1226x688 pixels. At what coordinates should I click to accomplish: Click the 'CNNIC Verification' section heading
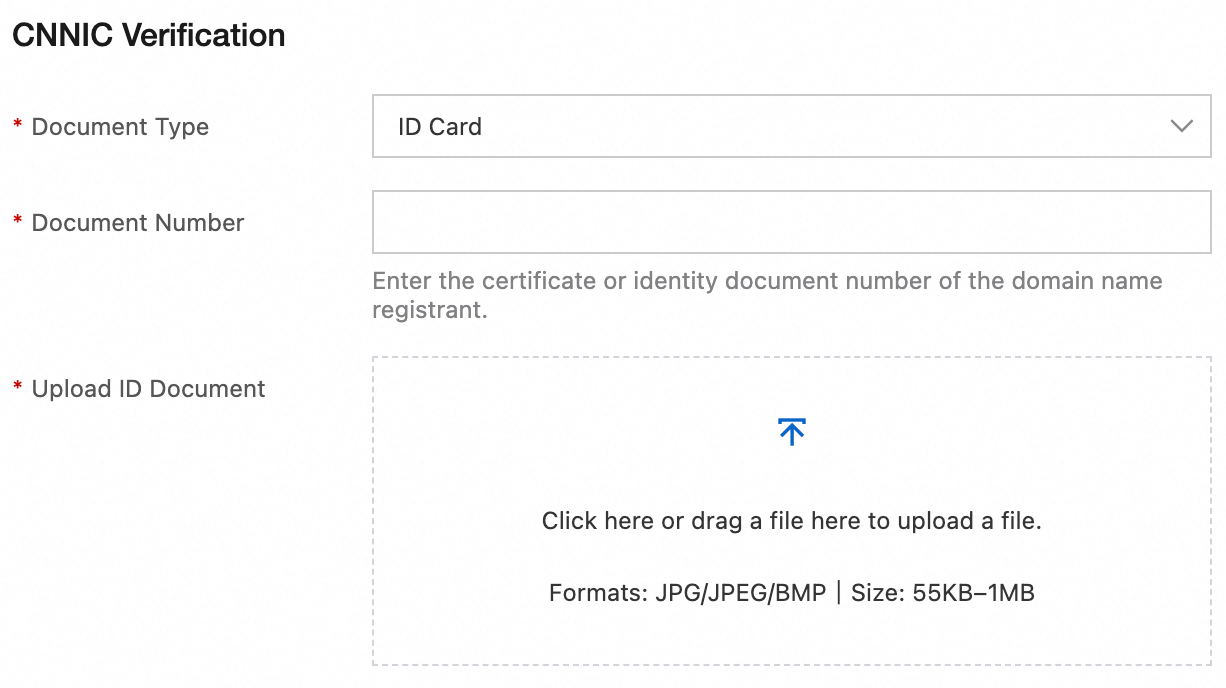point(148,36)
